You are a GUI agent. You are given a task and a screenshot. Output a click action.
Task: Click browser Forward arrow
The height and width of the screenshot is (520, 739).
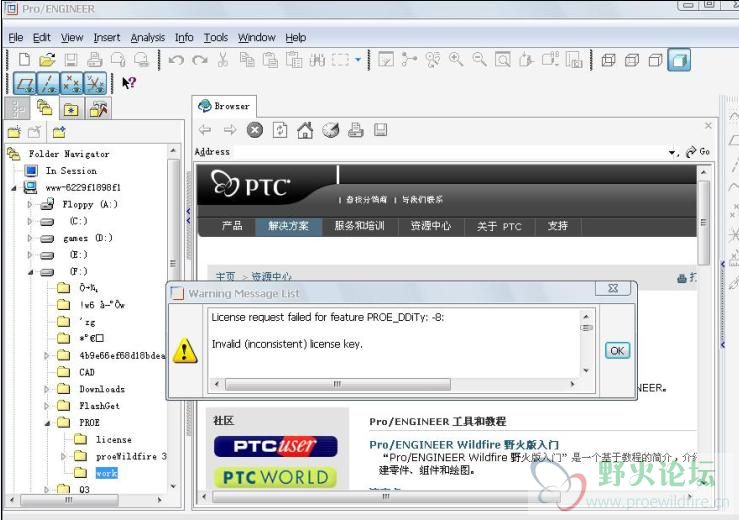pyautogui.click(x=230, y=130)
